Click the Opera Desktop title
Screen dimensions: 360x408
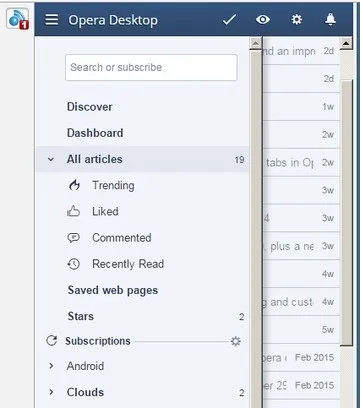pyautogui.click(x=113, y=20)
